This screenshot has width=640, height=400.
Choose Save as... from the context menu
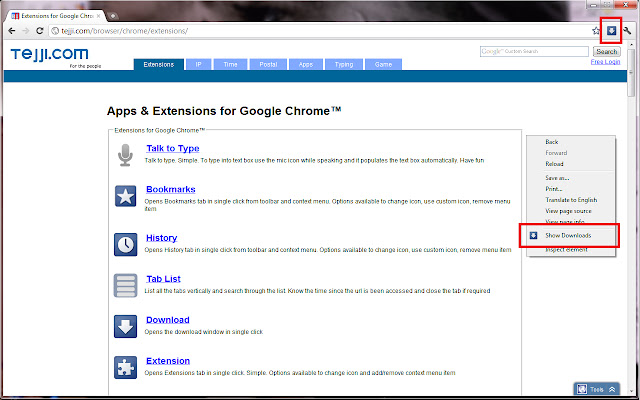(x=559, y=177)
